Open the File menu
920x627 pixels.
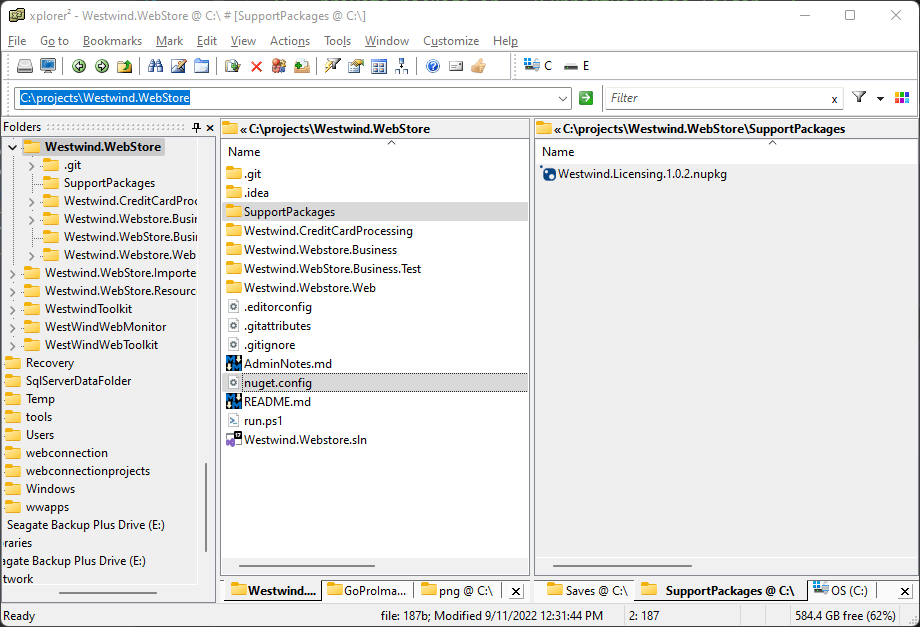(17, 41)
